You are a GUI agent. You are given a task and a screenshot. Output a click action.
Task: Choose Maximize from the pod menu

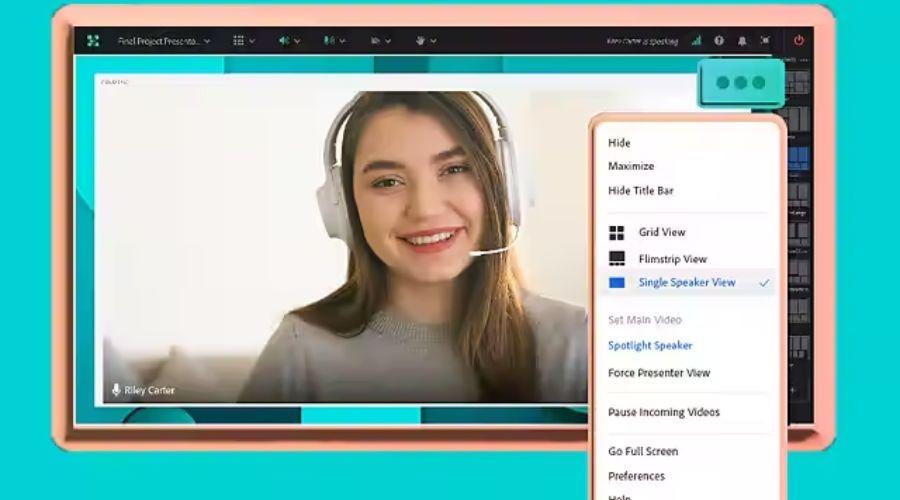tap(631, 166)
